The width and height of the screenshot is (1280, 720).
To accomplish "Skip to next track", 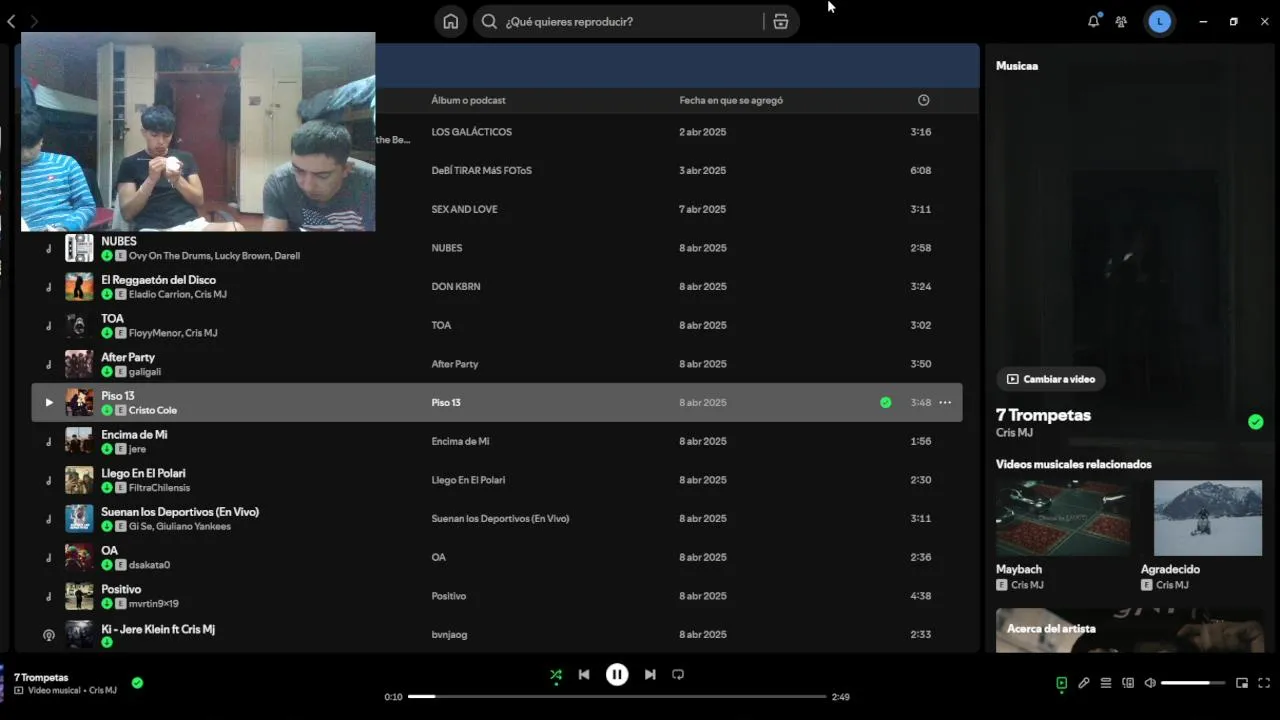I will pyautogui.click(x=650, y=674).
